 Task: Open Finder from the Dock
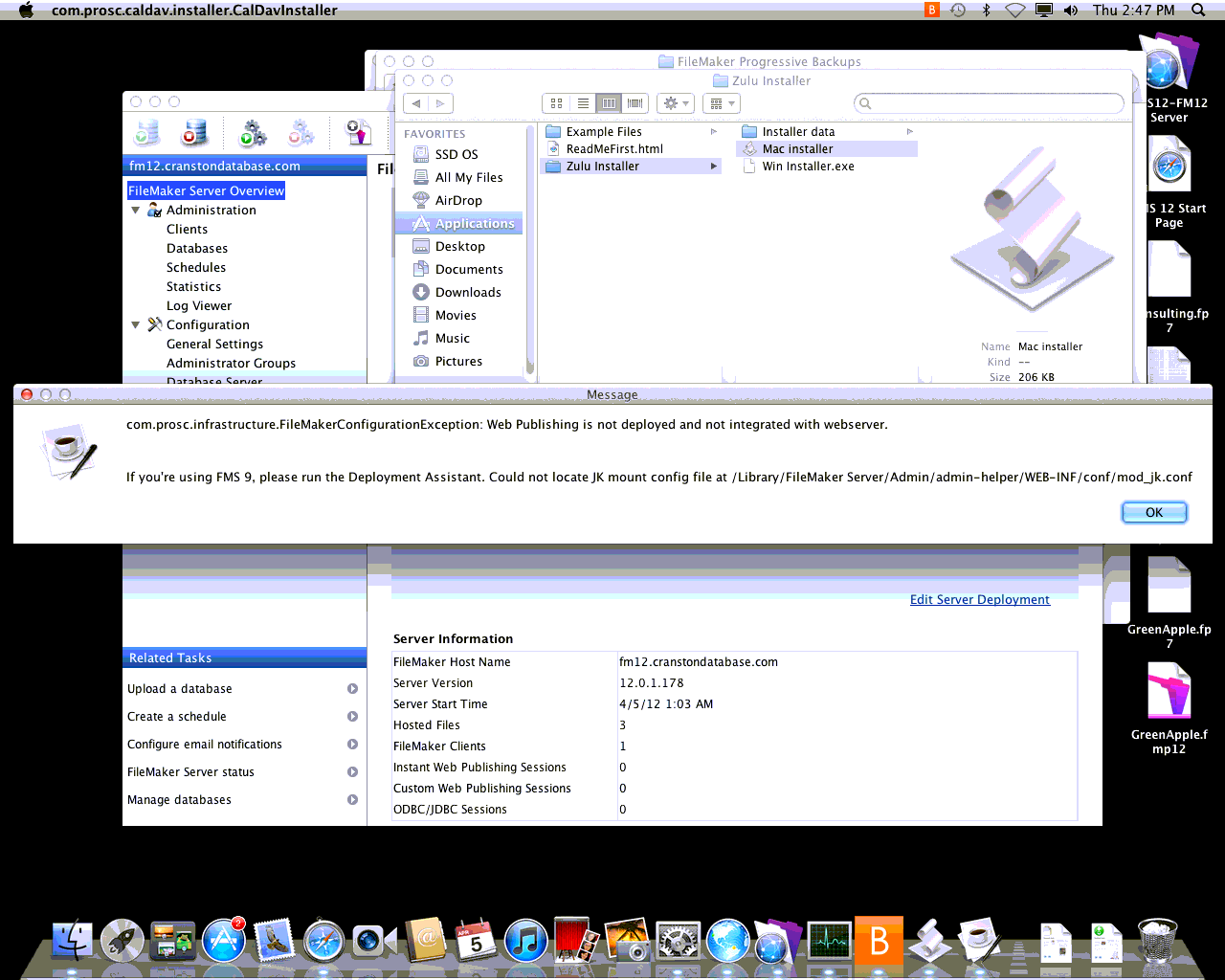[x=72, y=942]
